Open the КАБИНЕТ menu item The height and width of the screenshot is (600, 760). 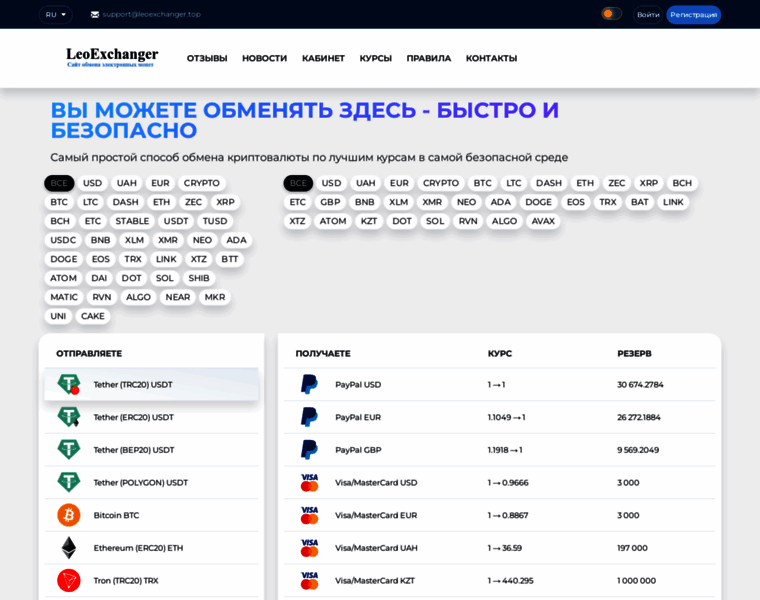[x=323, y=58]
